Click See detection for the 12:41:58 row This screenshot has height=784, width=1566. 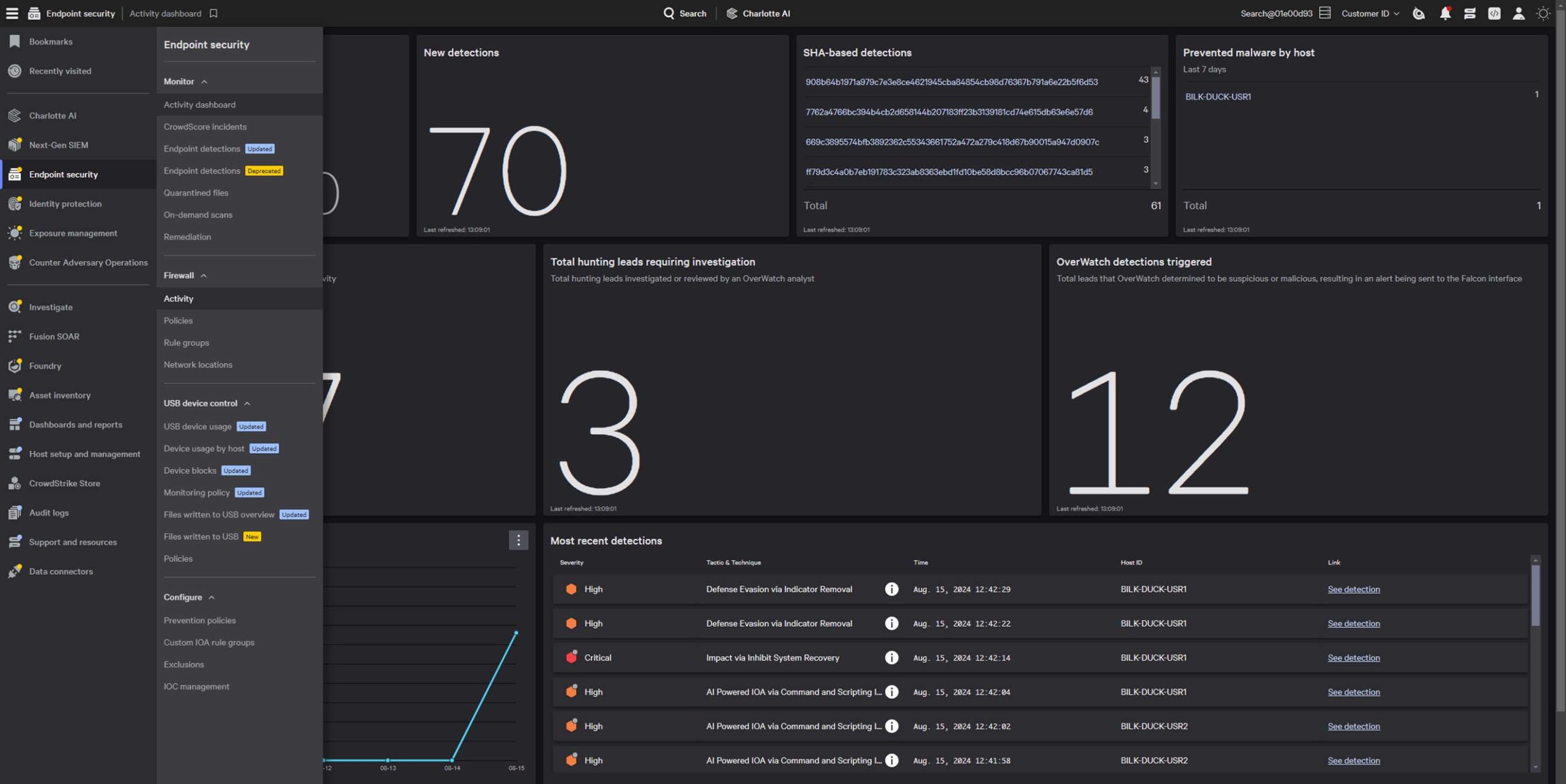pyautogui.click(x=1353, y=760)
